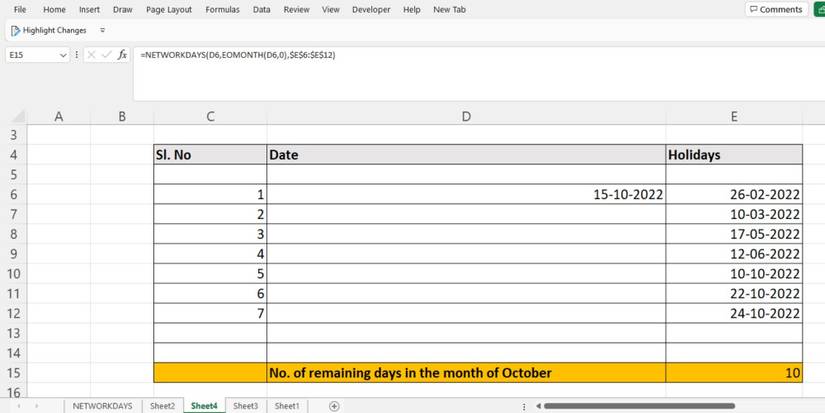Viewport: 825px width, 413px height.
Task: Open the customize toolbar dropdown arrow
Action: (x=103, y=31)
